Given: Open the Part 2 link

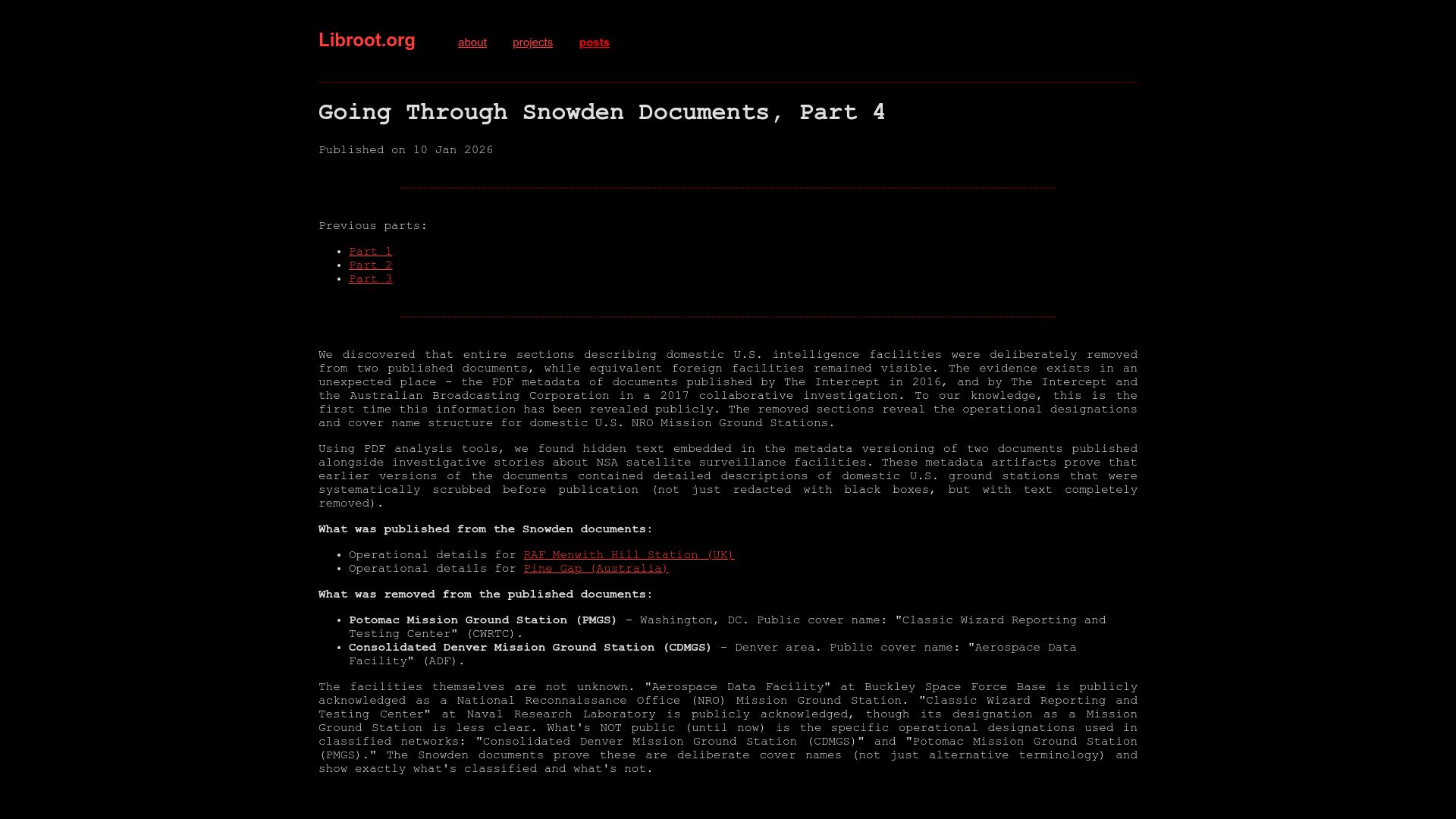Looking at the screenshot, I should click(x=370, y=265).
